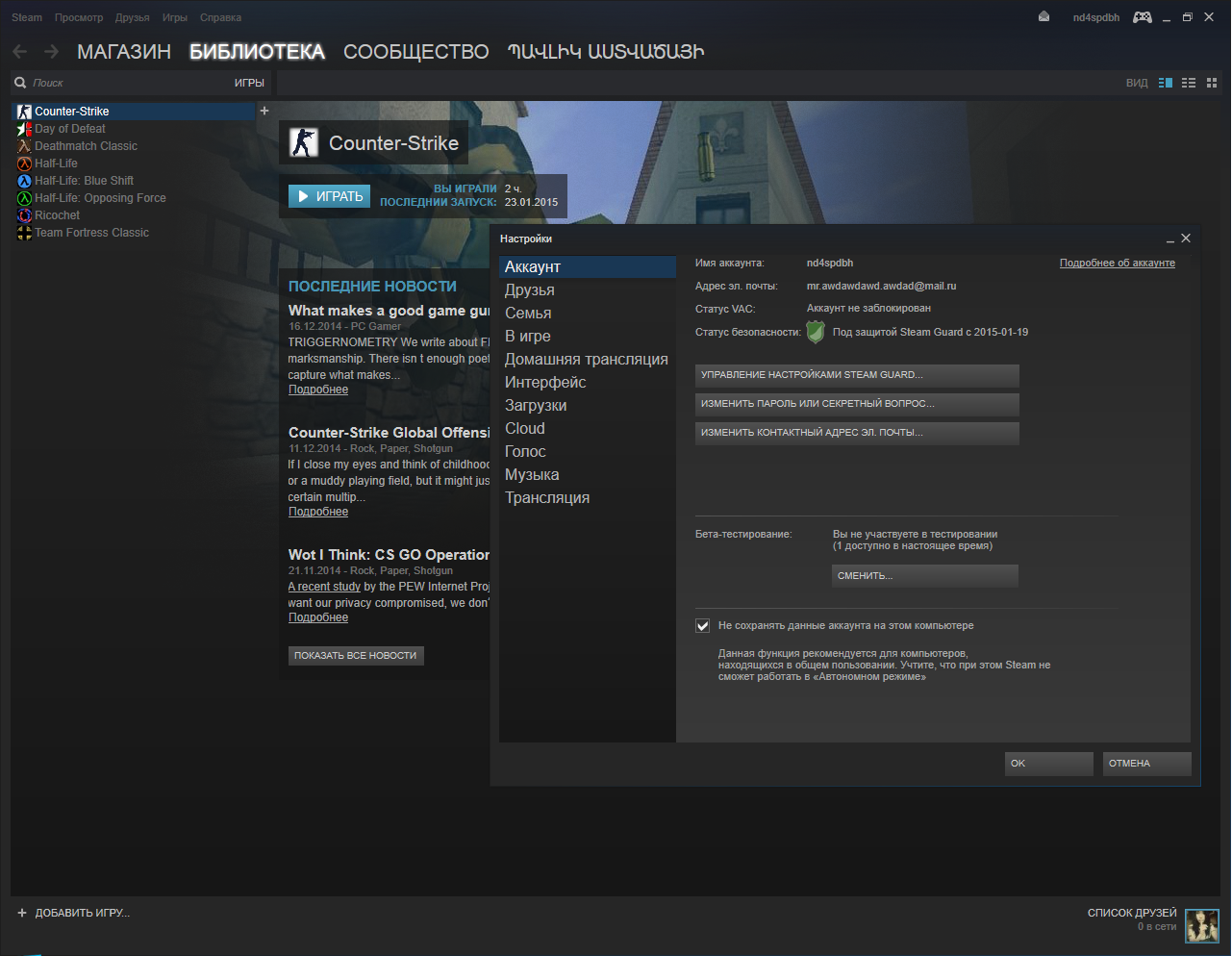
Task: Open Подробнее link under 21.11.2014 article
Action: (318, 617)
